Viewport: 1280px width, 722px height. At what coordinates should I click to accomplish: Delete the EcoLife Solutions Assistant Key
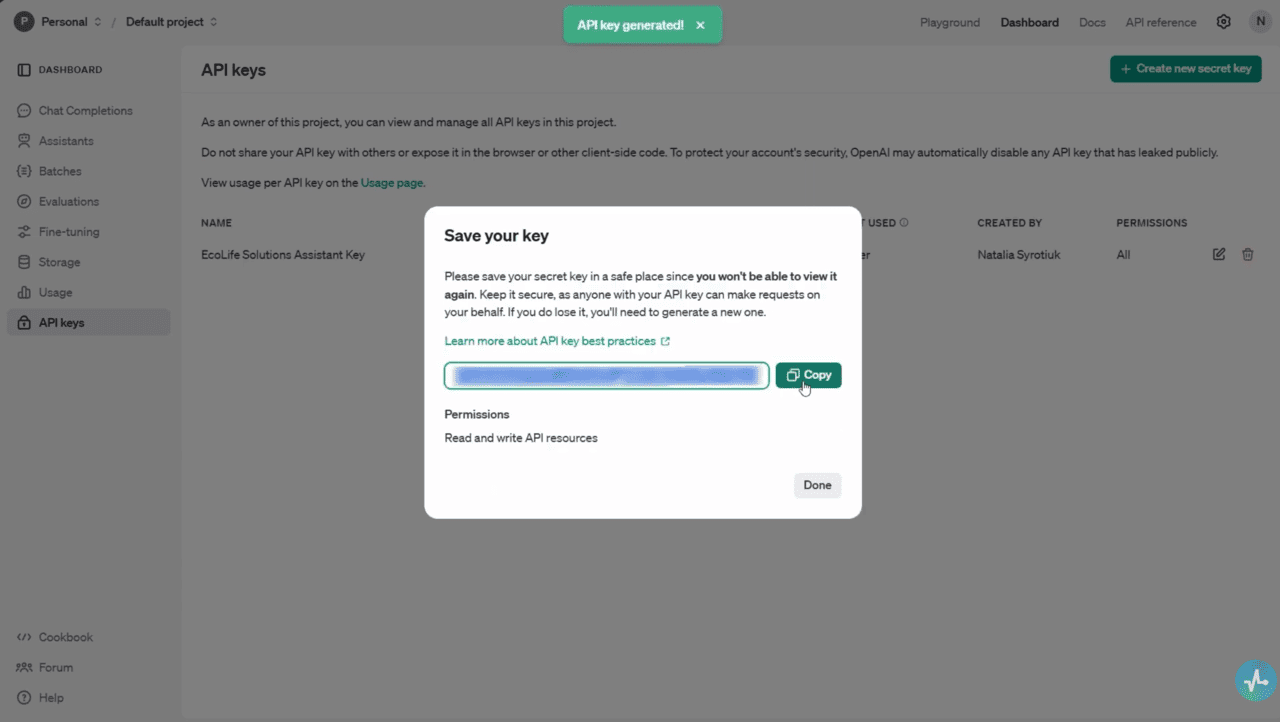click(1247, 254)
